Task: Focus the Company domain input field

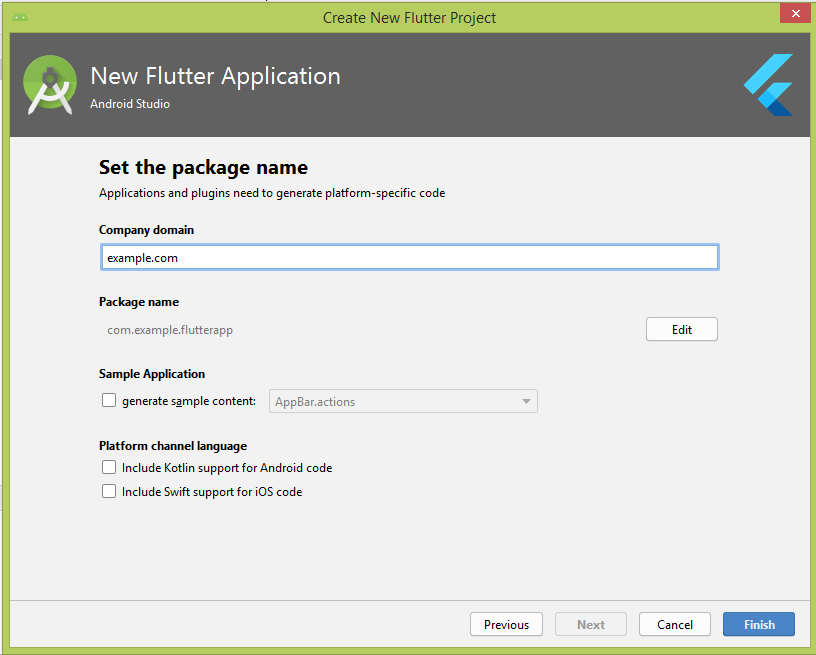Action: pos(410,257)
